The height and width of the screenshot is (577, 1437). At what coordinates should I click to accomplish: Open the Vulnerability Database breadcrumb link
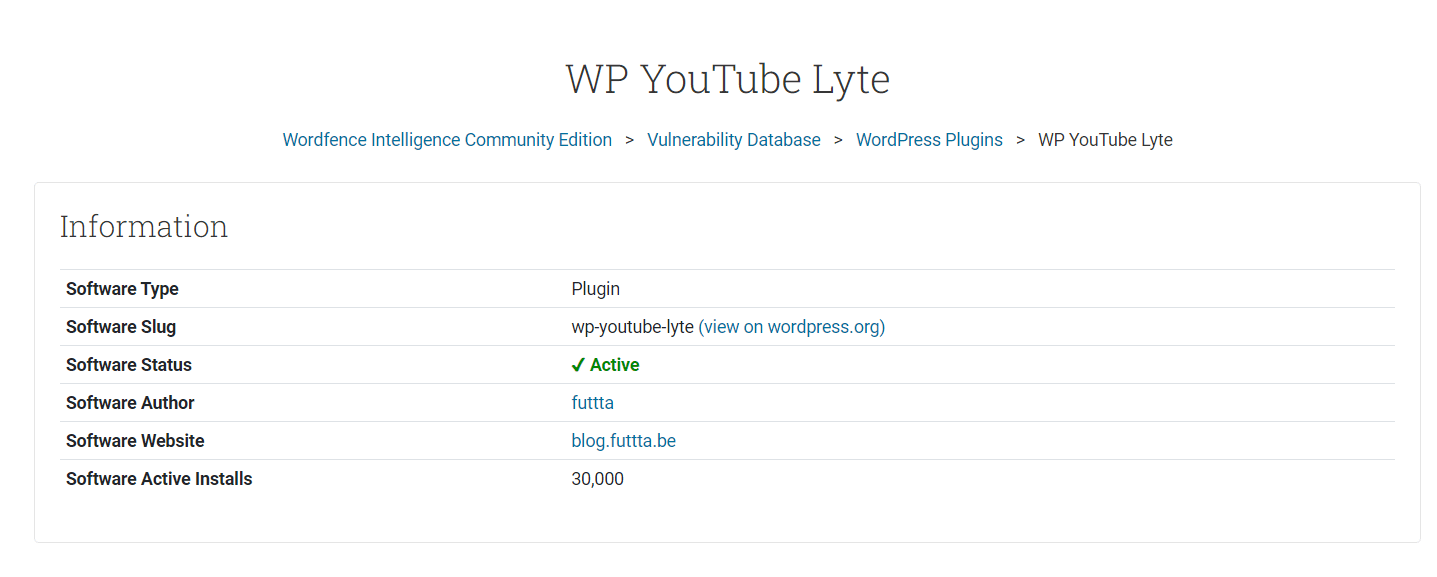click(x=733, y=140)
